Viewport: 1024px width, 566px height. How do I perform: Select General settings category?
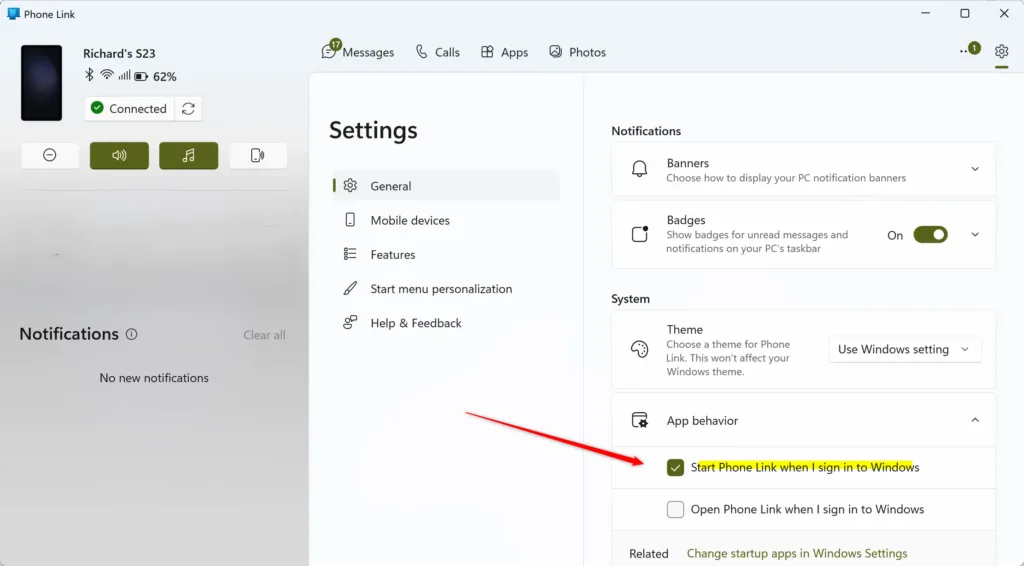click(446, 186)
